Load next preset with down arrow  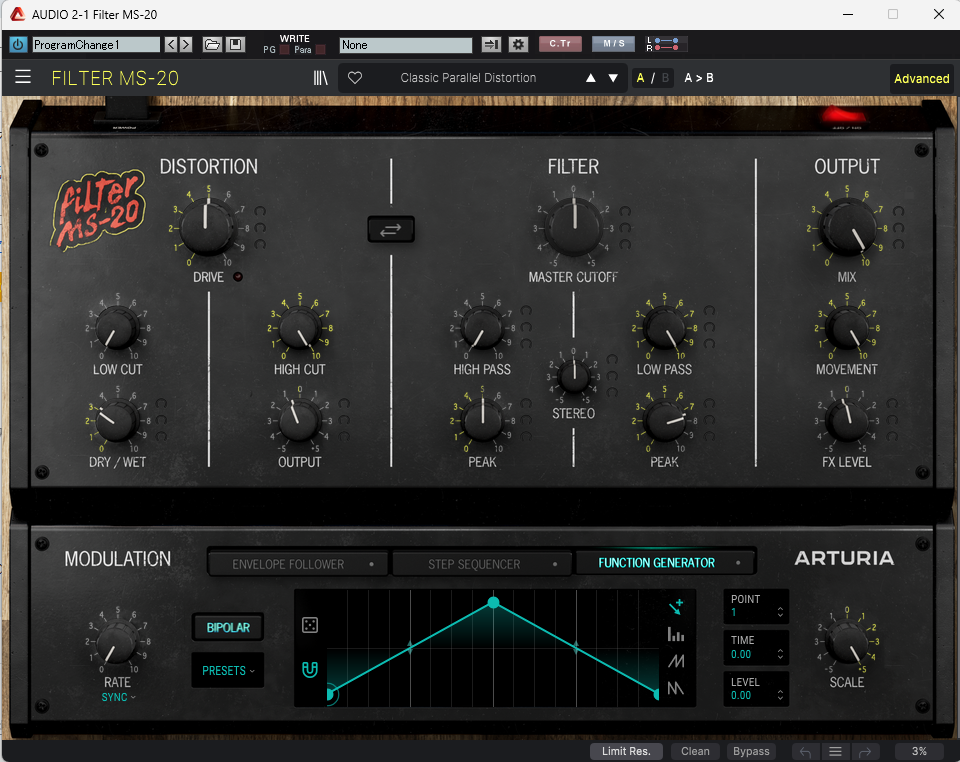(613, 78)
